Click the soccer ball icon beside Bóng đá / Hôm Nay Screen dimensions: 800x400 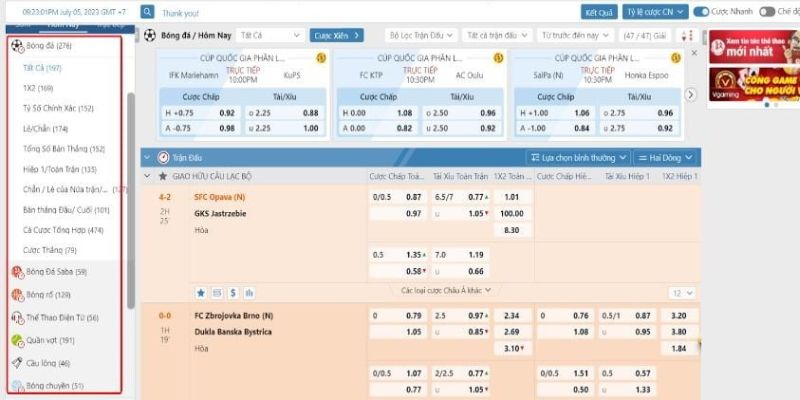[150, 35]
